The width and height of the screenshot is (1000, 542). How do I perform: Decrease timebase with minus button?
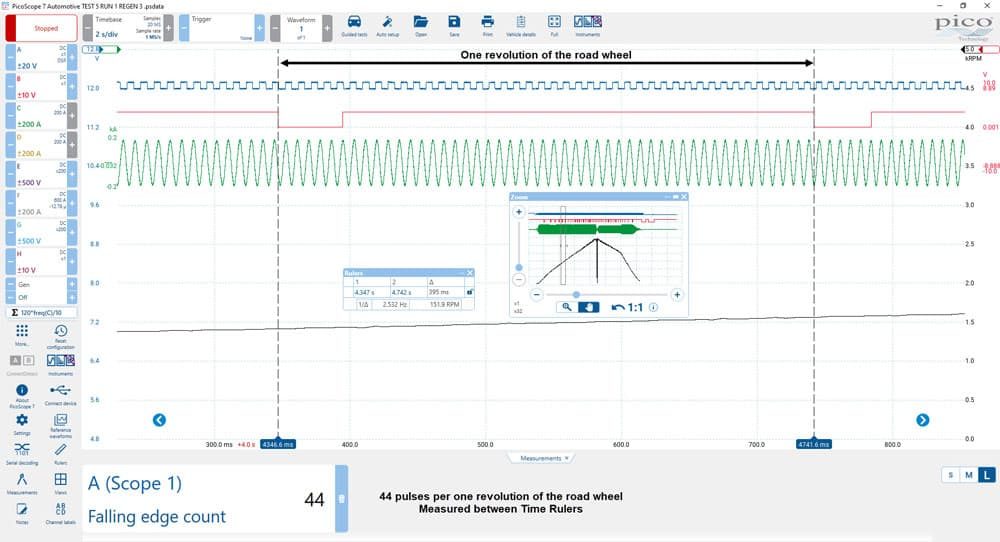tap(87, 28)
